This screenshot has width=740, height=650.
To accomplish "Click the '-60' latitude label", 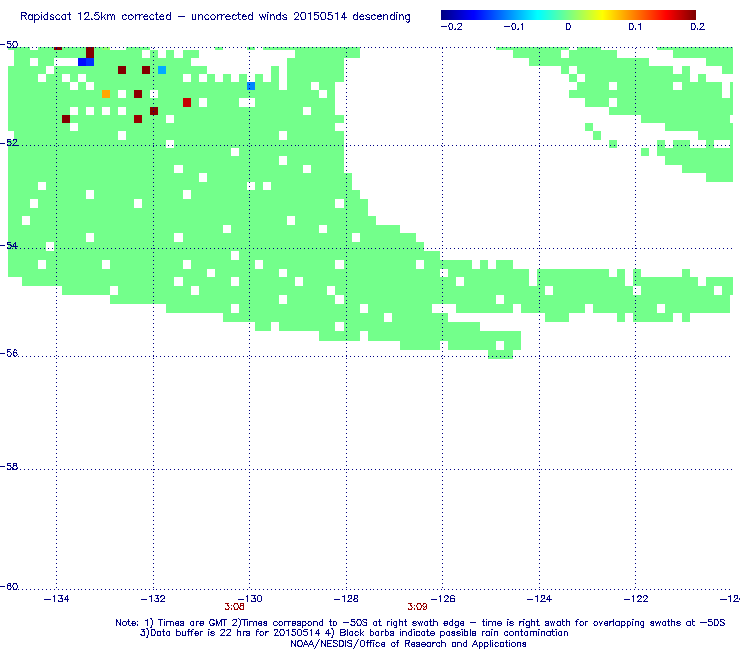I will point(9,586).
